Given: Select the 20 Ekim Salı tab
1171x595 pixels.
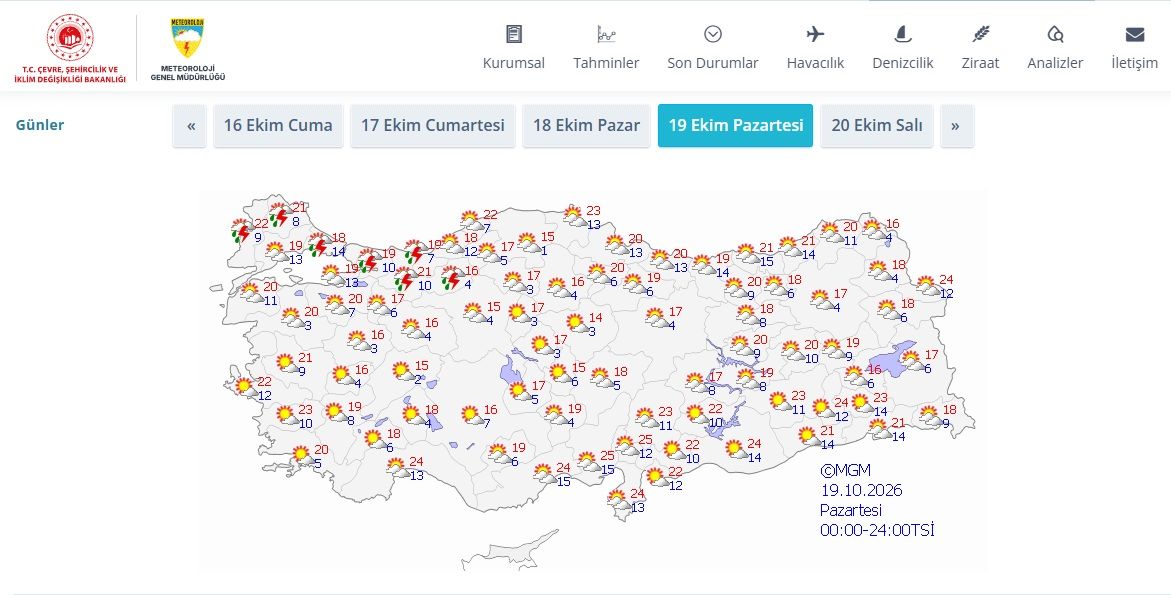Looking at the screenshot, I should tap(877, 125).
